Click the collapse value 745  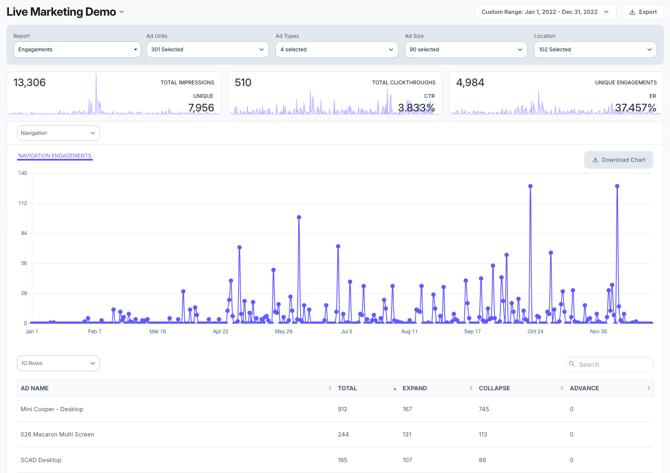[484, 409]
